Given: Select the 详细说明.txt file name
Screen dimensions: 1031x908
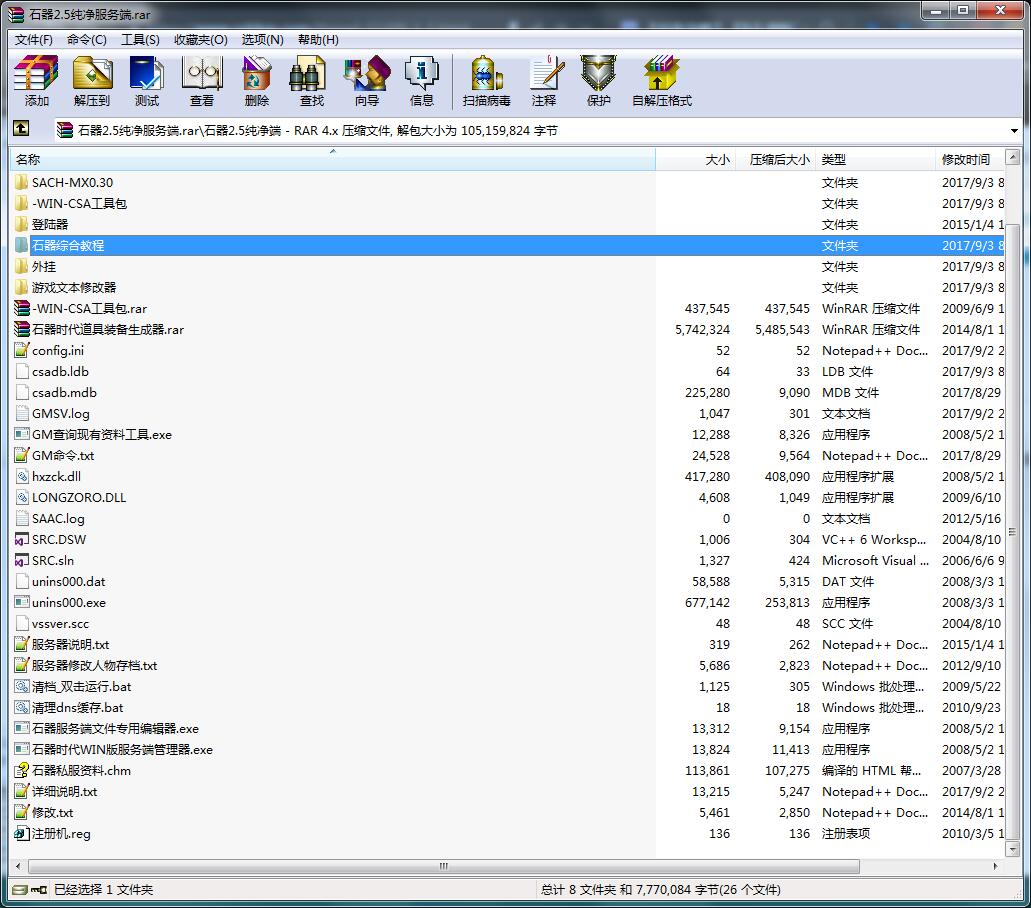Looking at the screenshot, I should (64, 792).
